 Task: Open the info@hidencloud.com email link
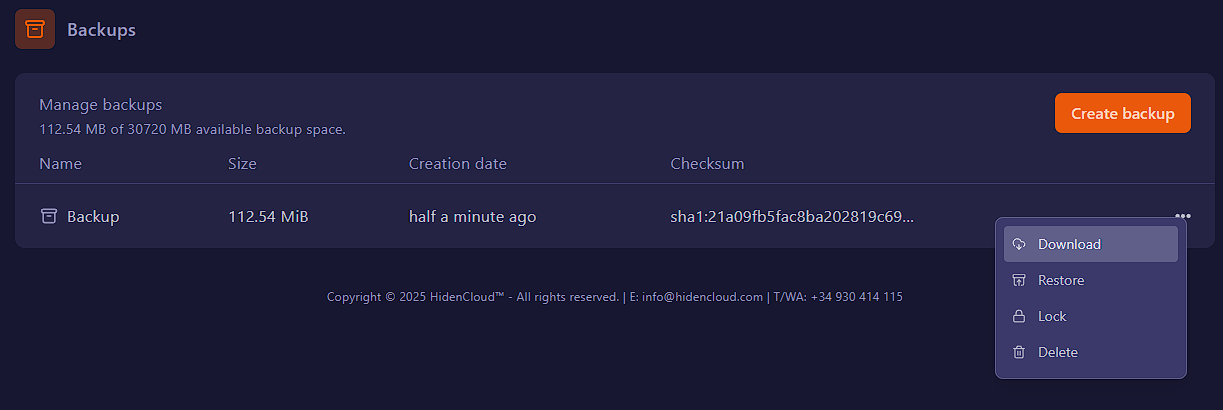(x=702, y=297)
